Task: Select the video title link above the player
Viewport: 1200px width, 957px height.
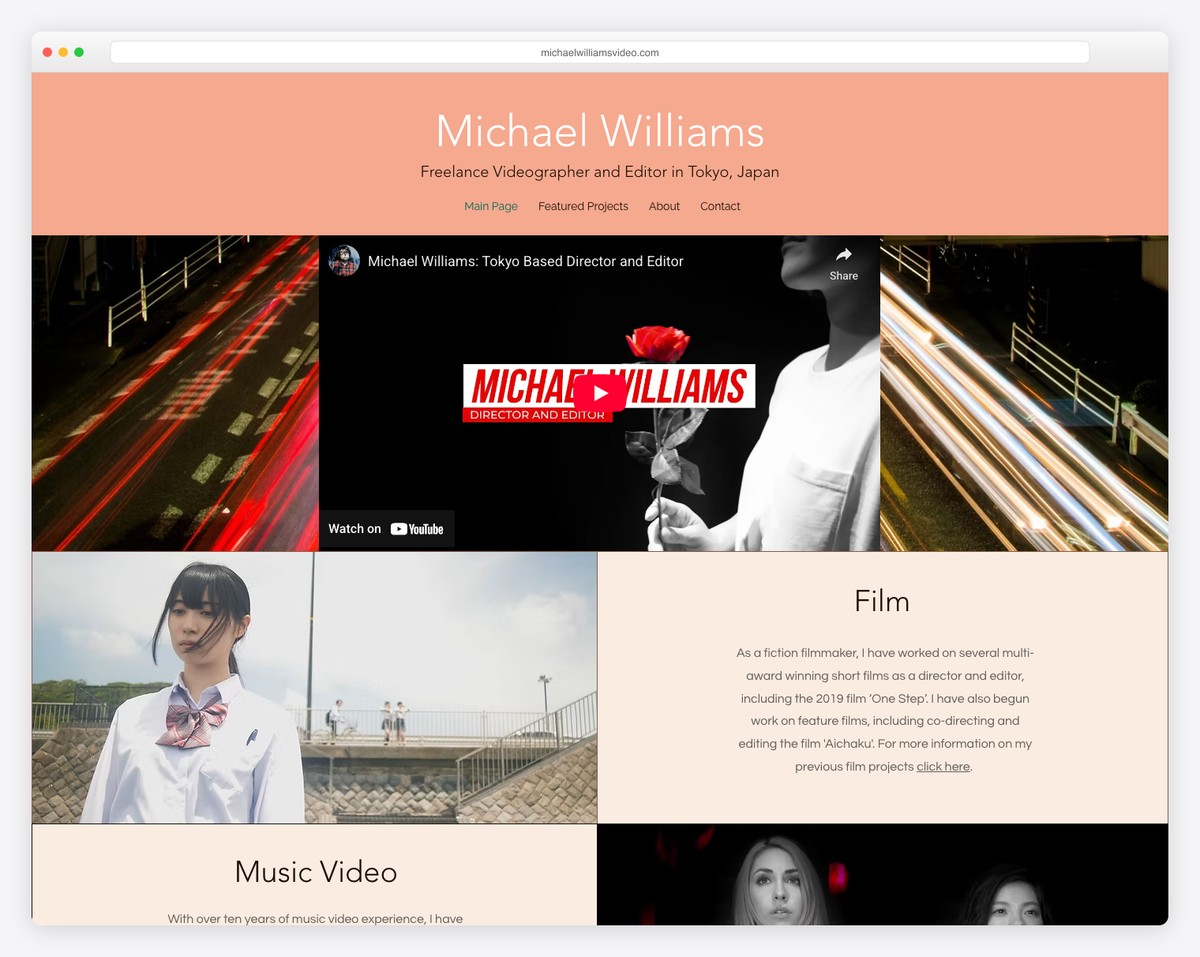Action: [526, 261]
